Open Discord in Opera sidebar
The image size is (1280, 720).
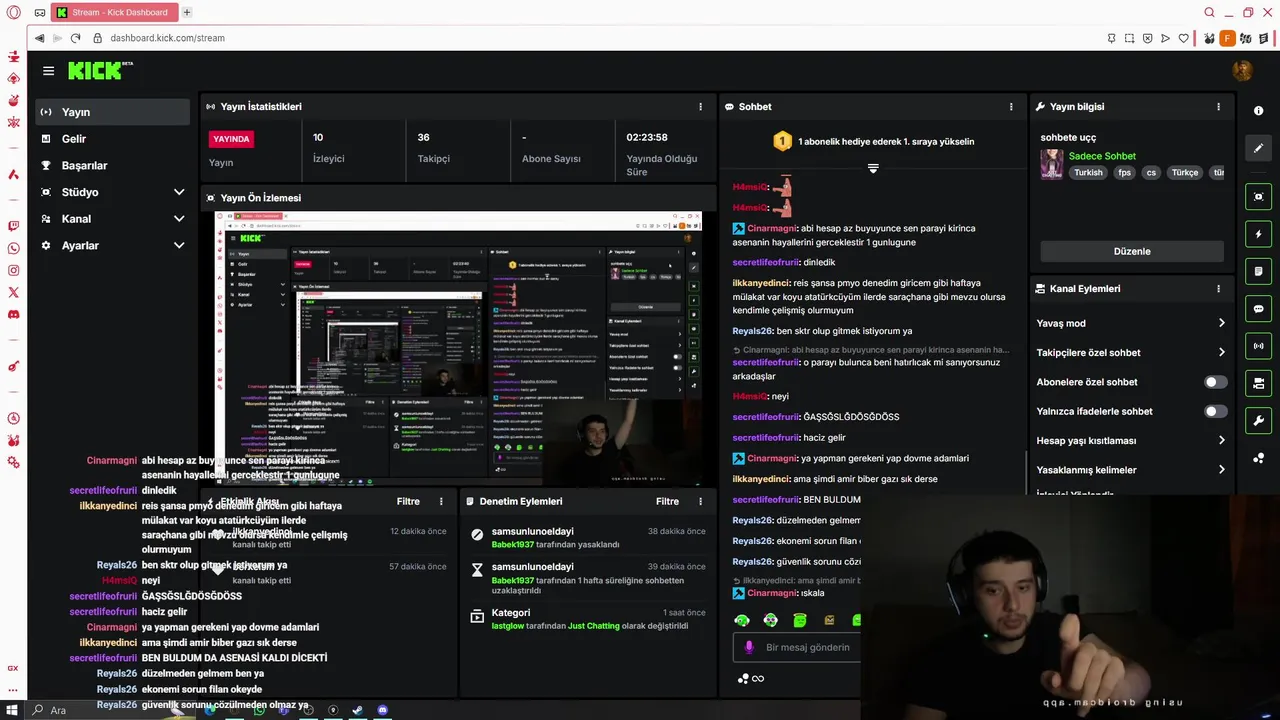pos(13,314)
